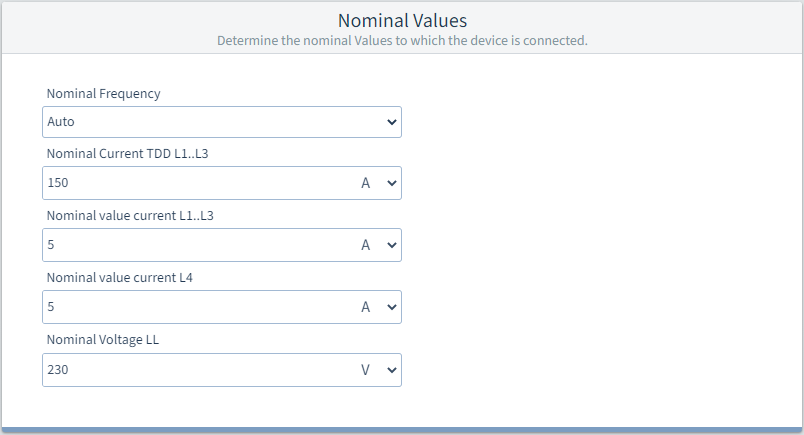Image resolution: width=804 pixels, height=435 pixels.
Task: Click the 'Nominal Voltage LL' label
Action: 103,340
